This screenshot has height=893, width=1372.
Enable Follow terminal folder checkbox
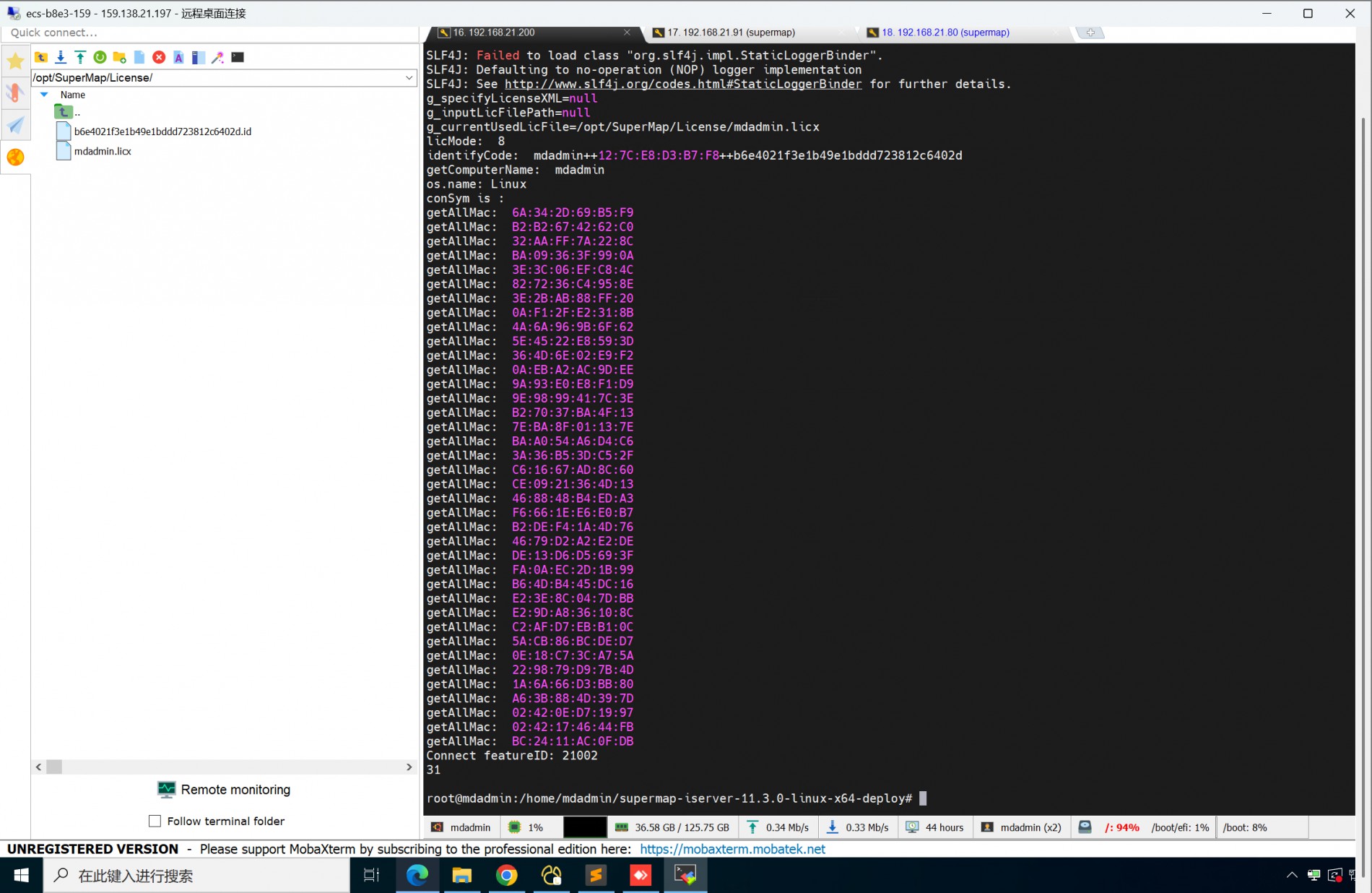tap(155, 821)
